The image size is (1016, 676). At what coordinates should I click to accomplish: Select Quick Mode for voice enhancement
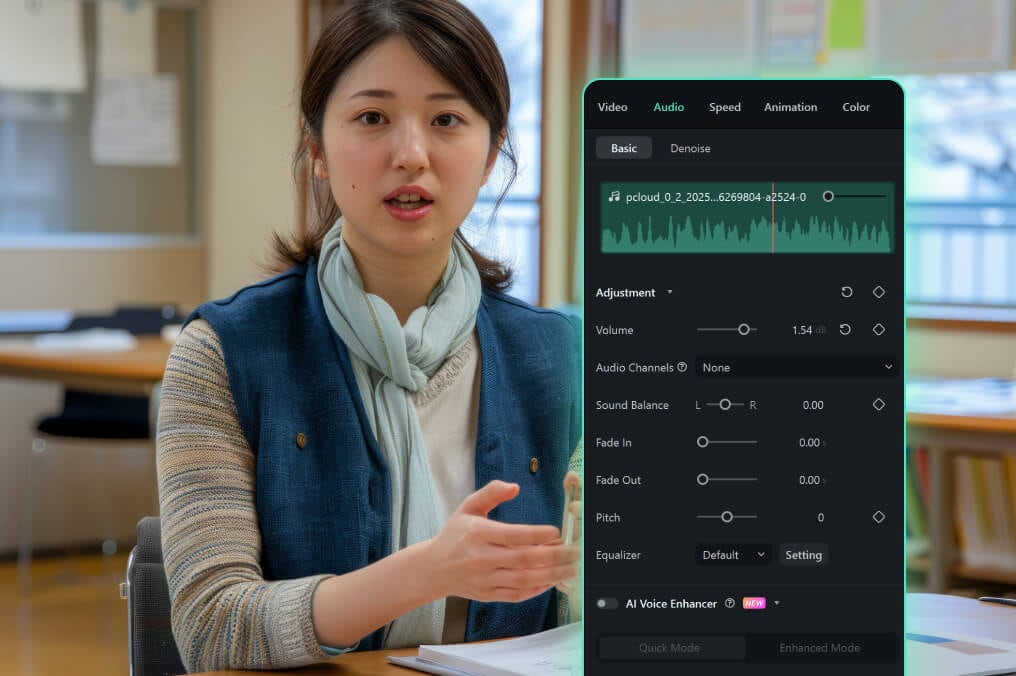[671, 648]
